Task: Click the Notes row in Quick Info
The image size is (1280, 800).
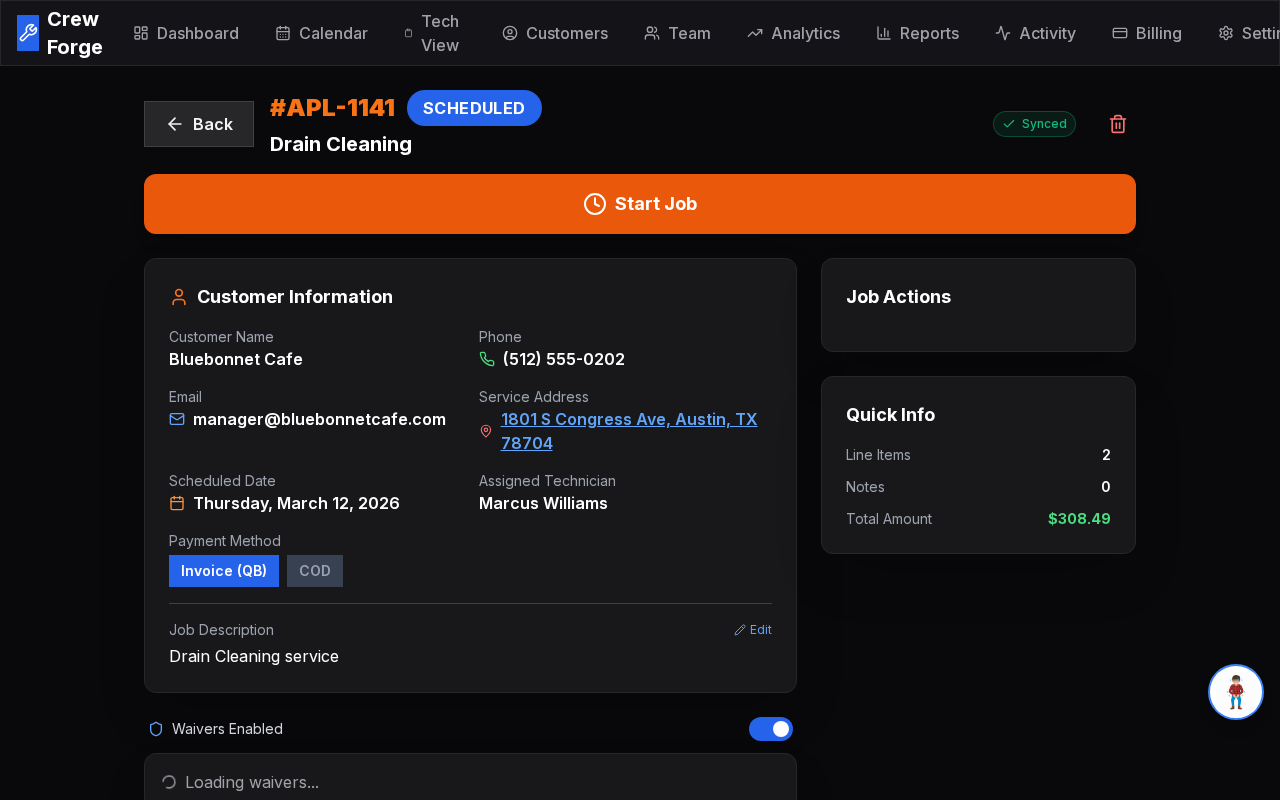Action: tap(978, 487)
